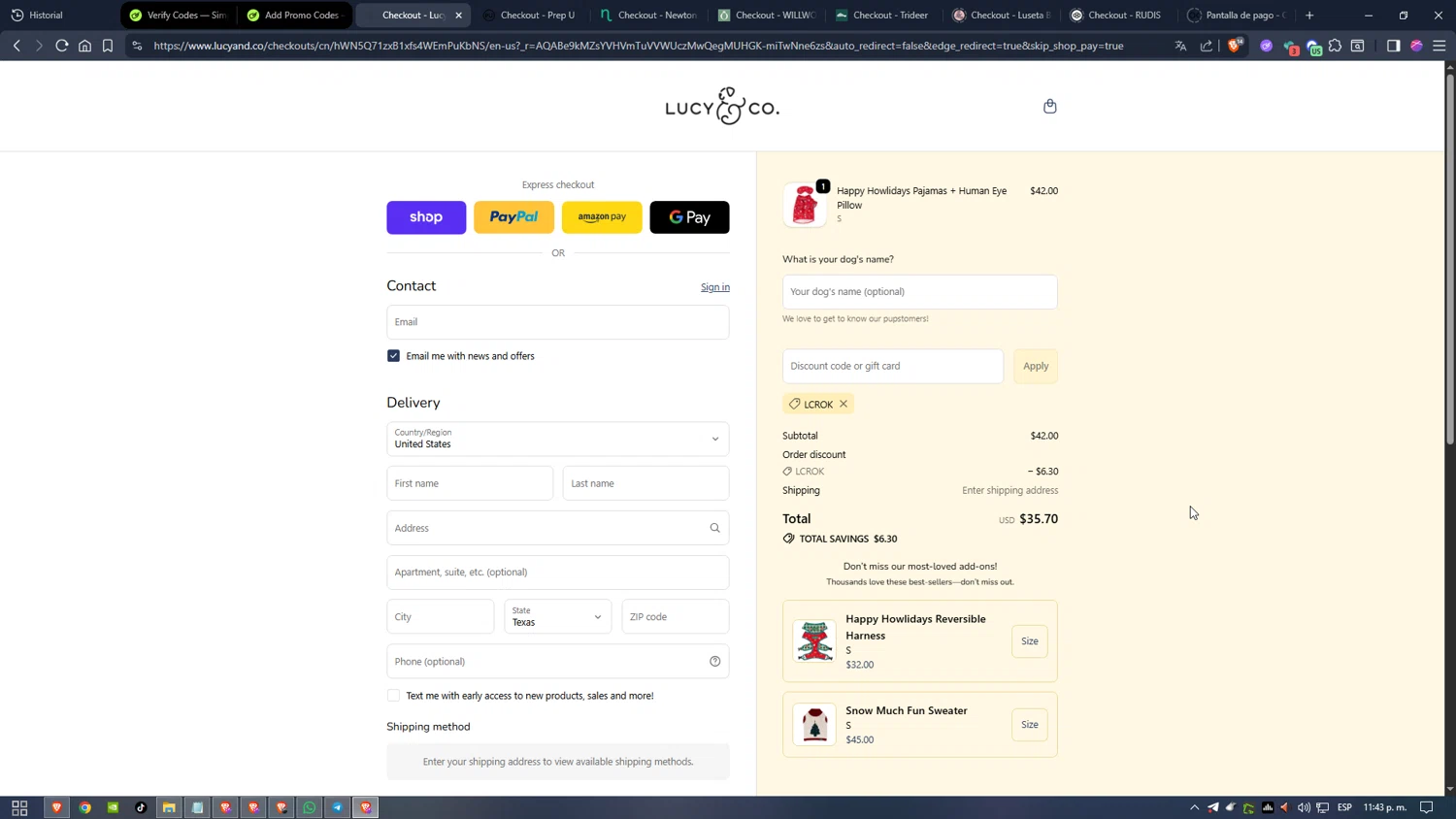Click the Sign in link
Viewport: 1456px width, 819px height.
pyautogui.click(x=715, y=287)
